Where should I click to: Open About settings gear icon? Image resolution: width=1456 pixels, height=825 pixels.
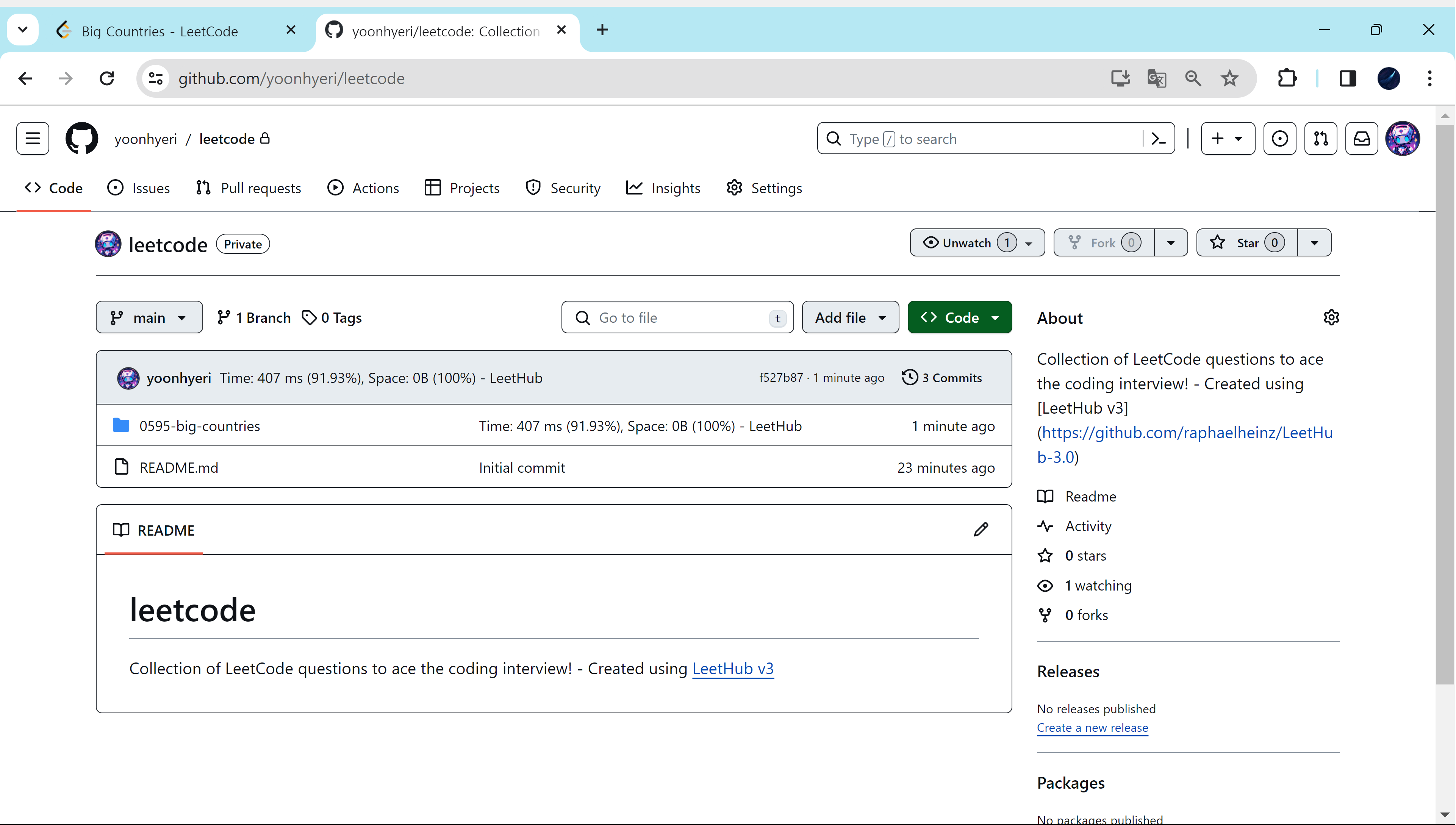[1331, 317]
